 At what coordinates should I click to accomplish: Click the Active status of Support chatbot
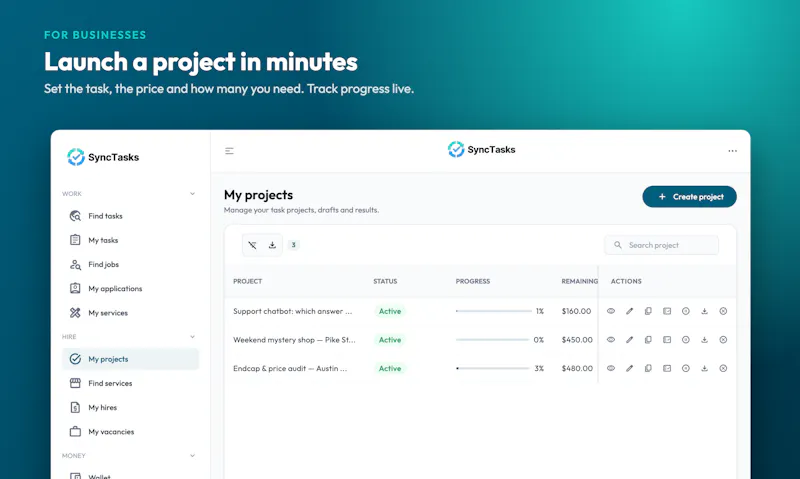[x=390, y=311]
